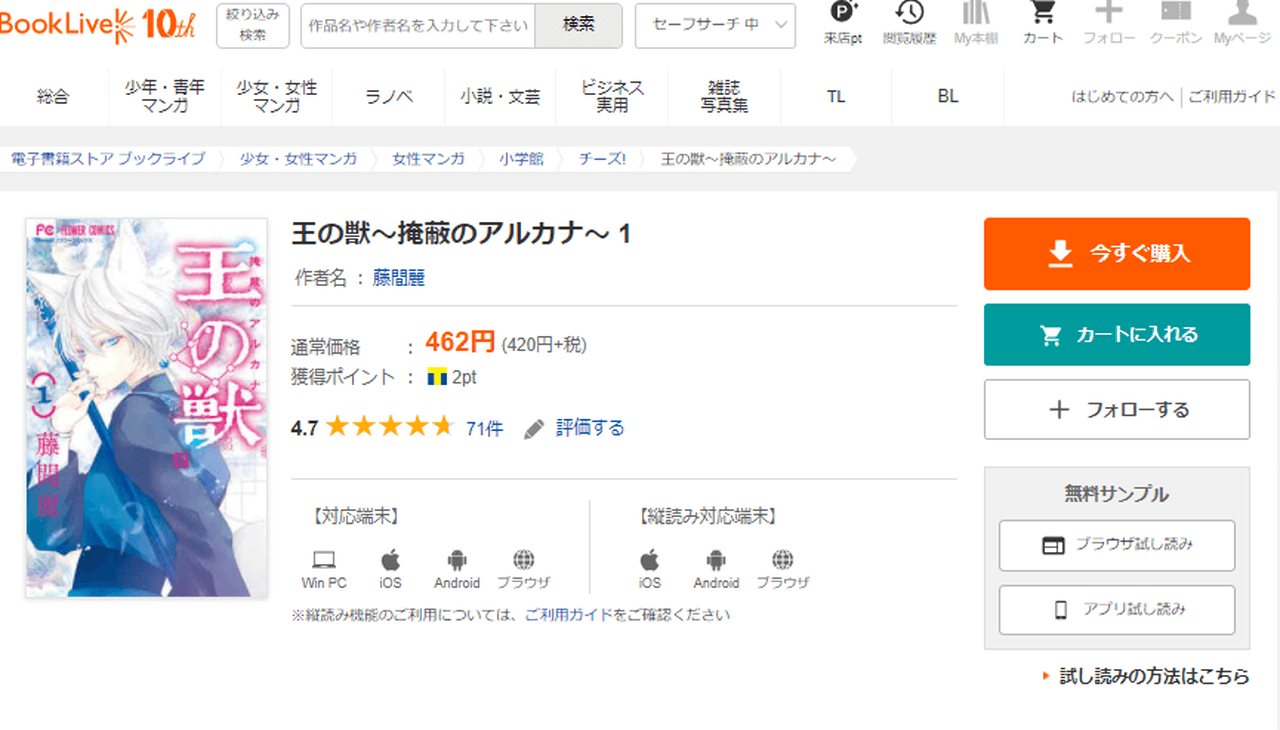Image resolution: width=1280 pixels, height=730 pixels.
Task: Click the フォローする button
Action: click(1116, 410)
